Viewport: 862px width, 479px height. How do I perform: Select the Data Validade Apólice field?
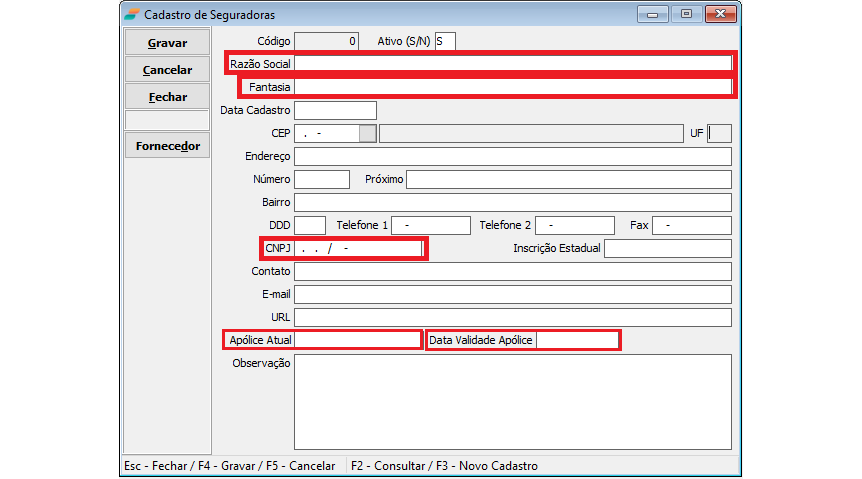coord(577,340)
